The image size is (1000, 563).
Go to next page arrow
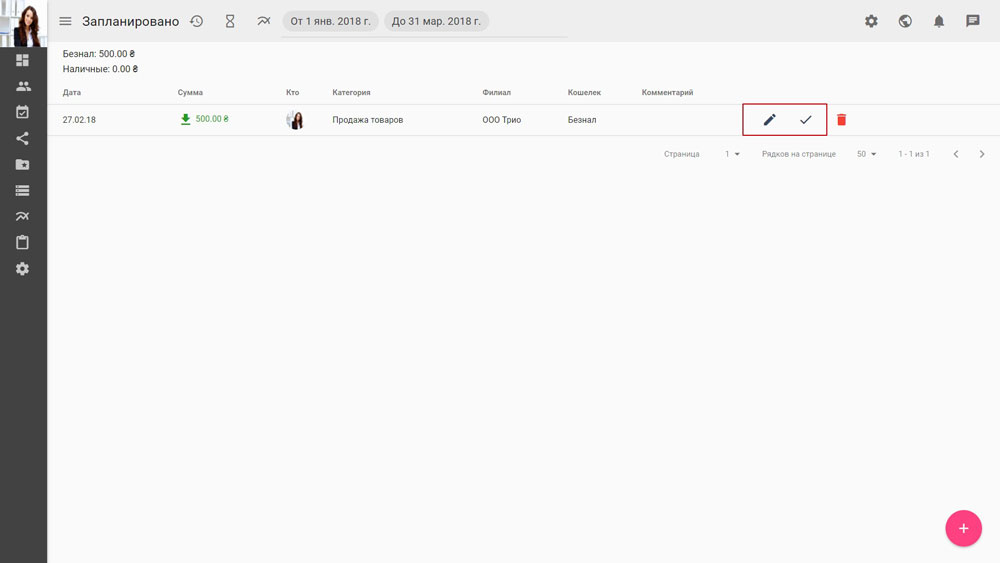(982, 154)
